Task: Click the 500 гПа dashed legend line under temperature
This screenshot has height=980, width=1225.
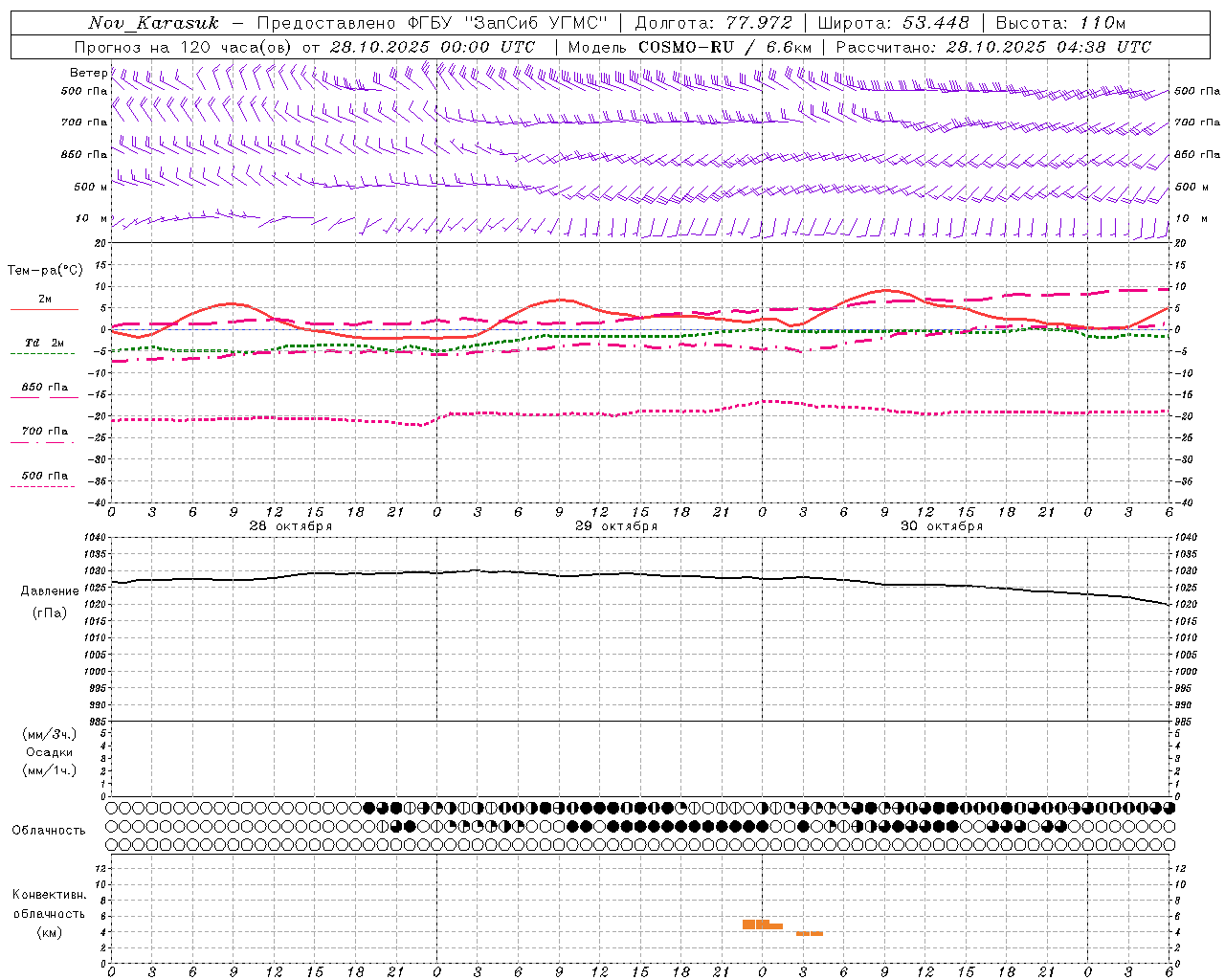Action: 42,487
